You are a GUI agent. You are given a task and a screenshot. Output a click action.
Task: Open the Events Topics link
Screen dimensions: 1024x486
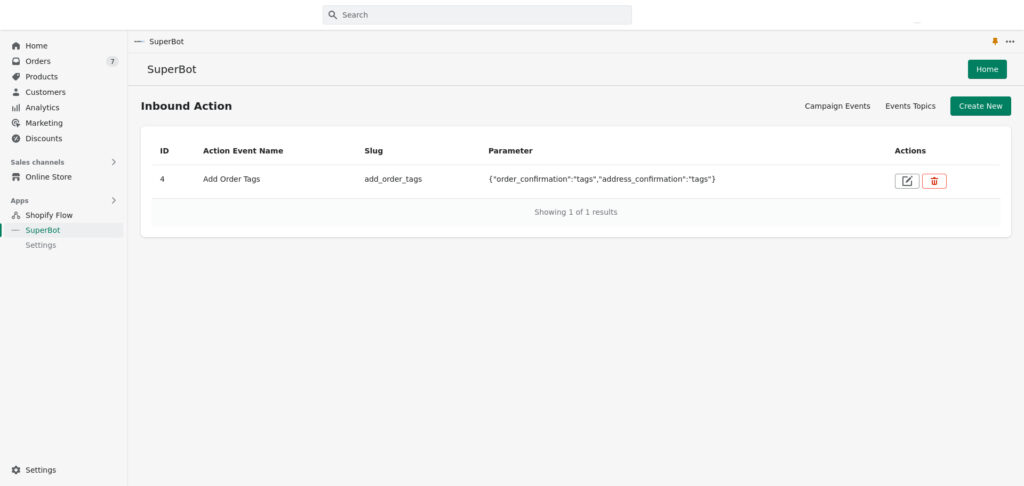910,106
